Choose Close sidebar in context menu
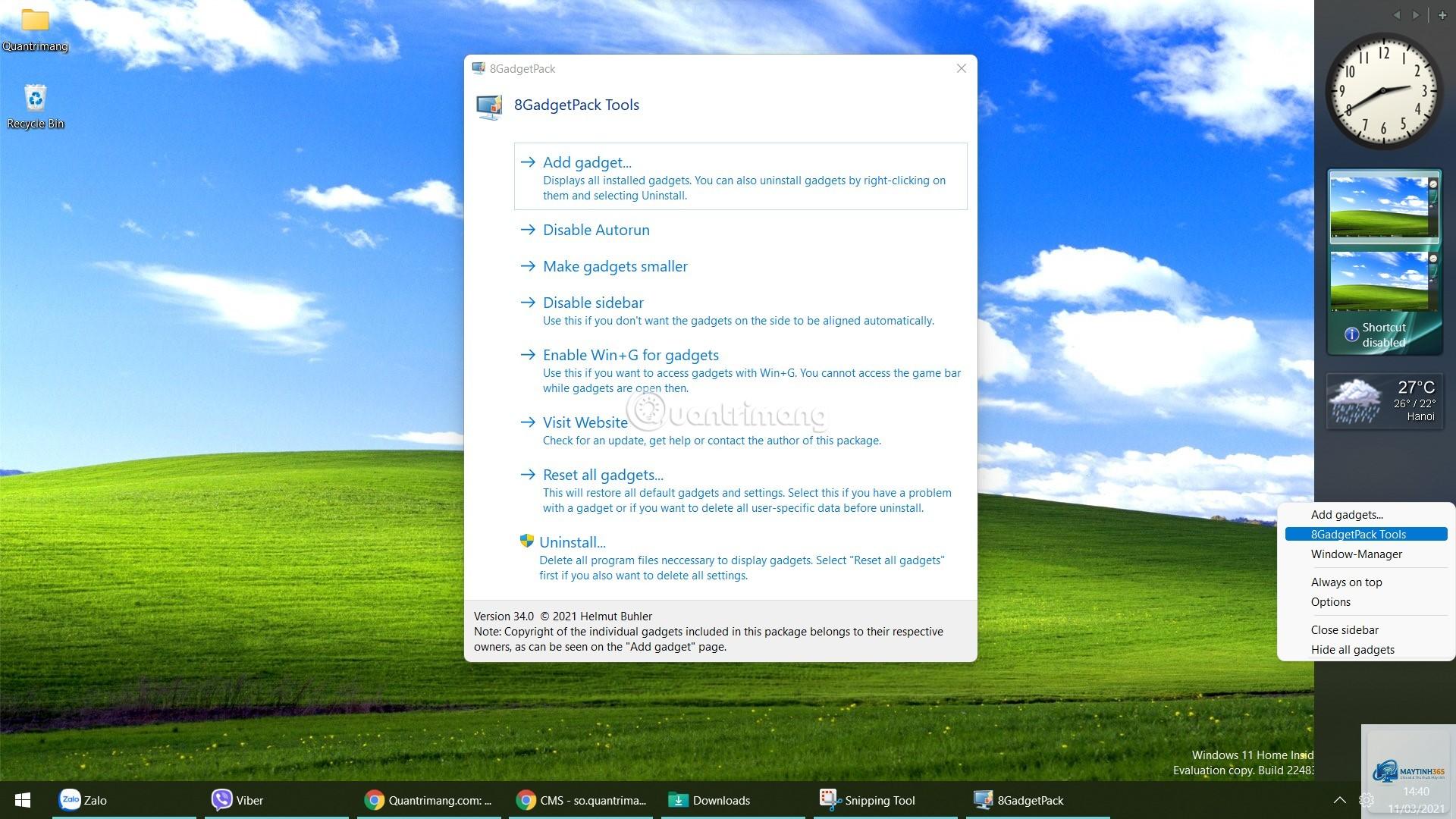The height and width of the screenshot is (819, 1456). 1366,629
